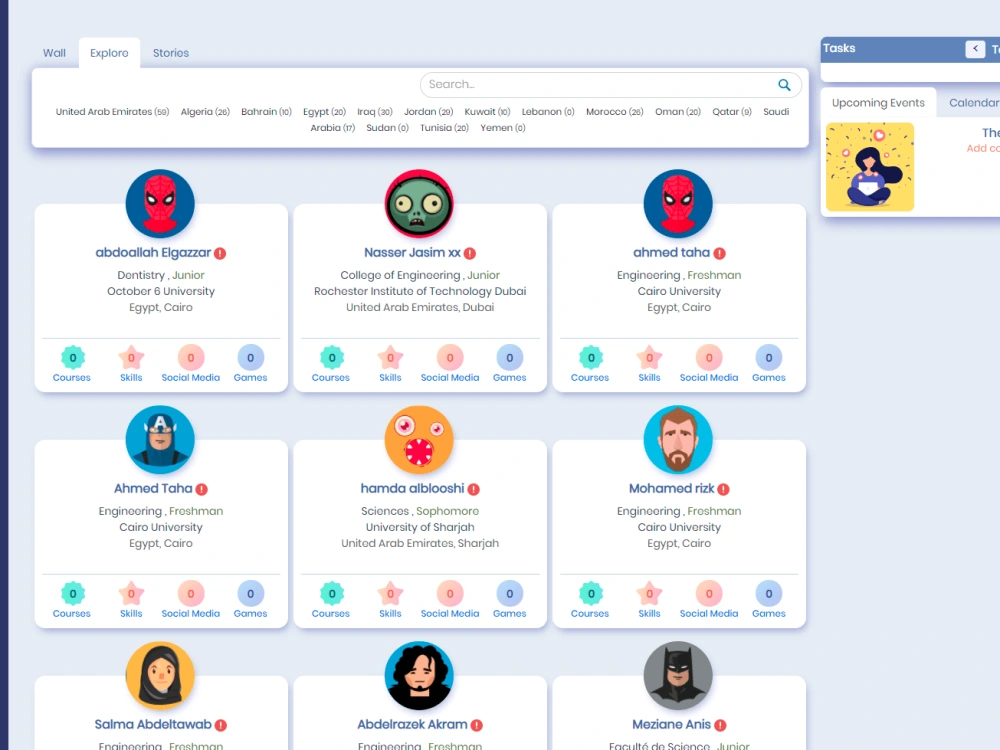Image resolution: width=1000 pixels, height=750 pixels.
Task: Click the Tasks panel header
Action: point(910,49)
